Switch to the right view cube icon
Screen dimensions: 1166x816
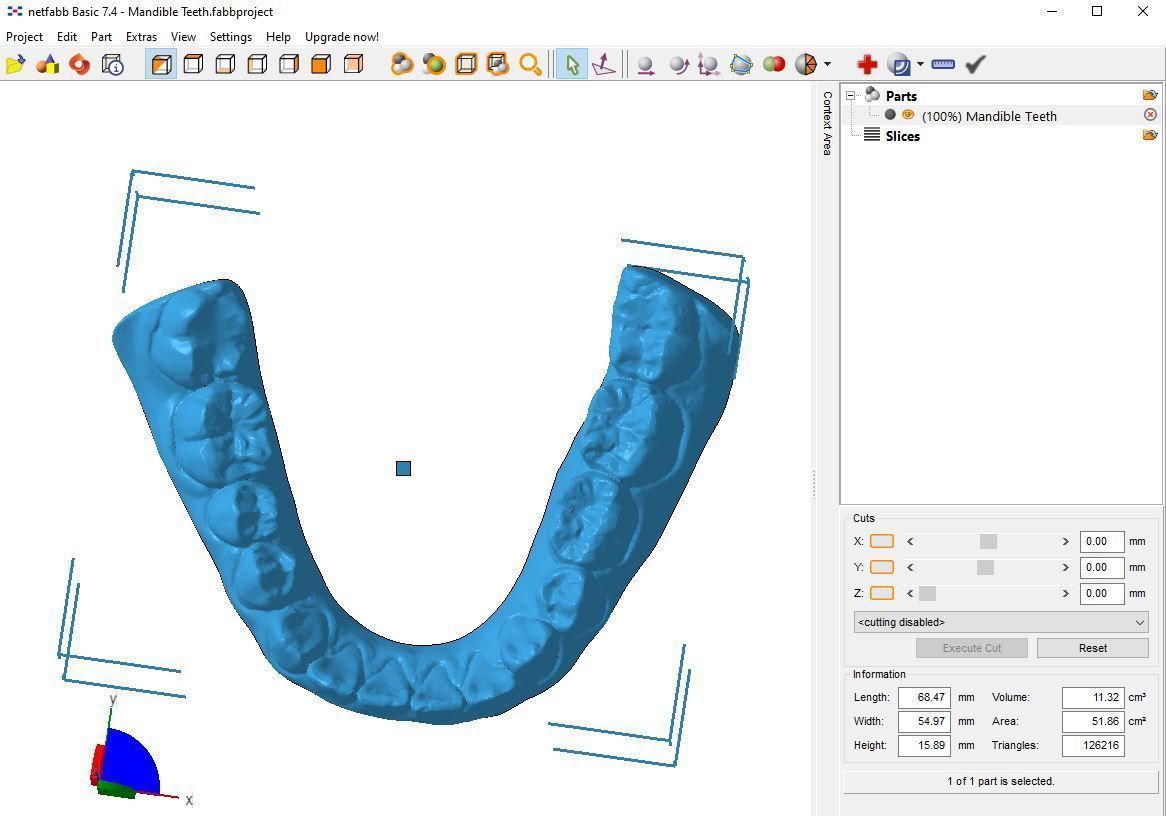click(x=289, y=65)
